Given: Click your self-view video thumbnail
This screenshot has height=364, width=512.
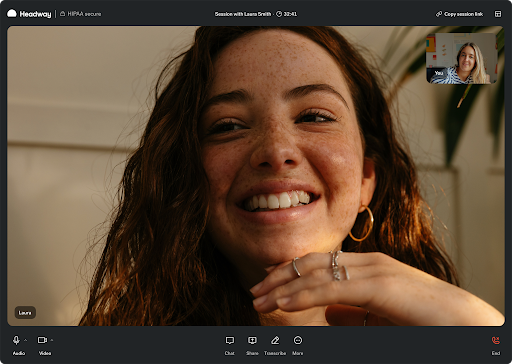Looking at the screenshot, I should pos(462,58).
